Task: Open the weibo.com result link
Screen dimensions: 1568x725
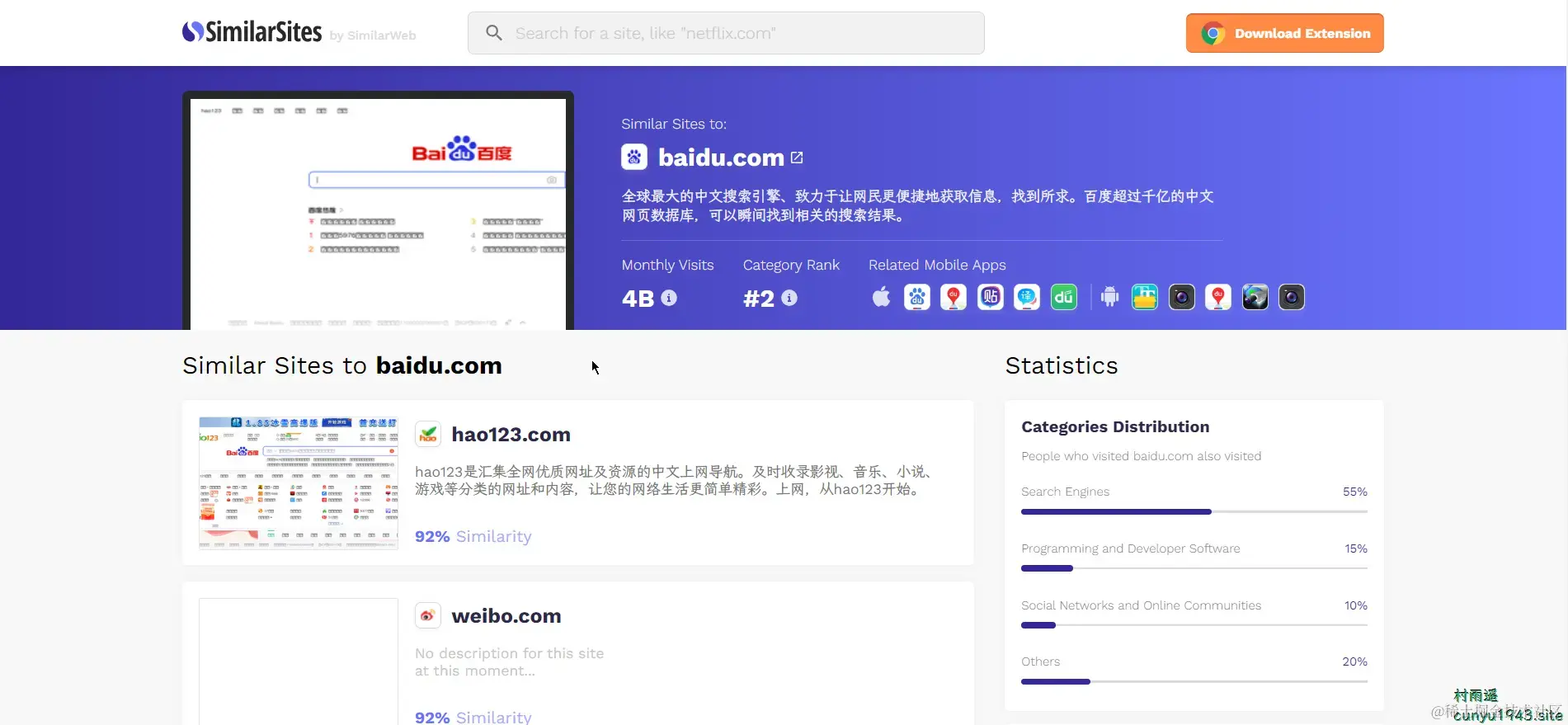Action: [506, 616]
